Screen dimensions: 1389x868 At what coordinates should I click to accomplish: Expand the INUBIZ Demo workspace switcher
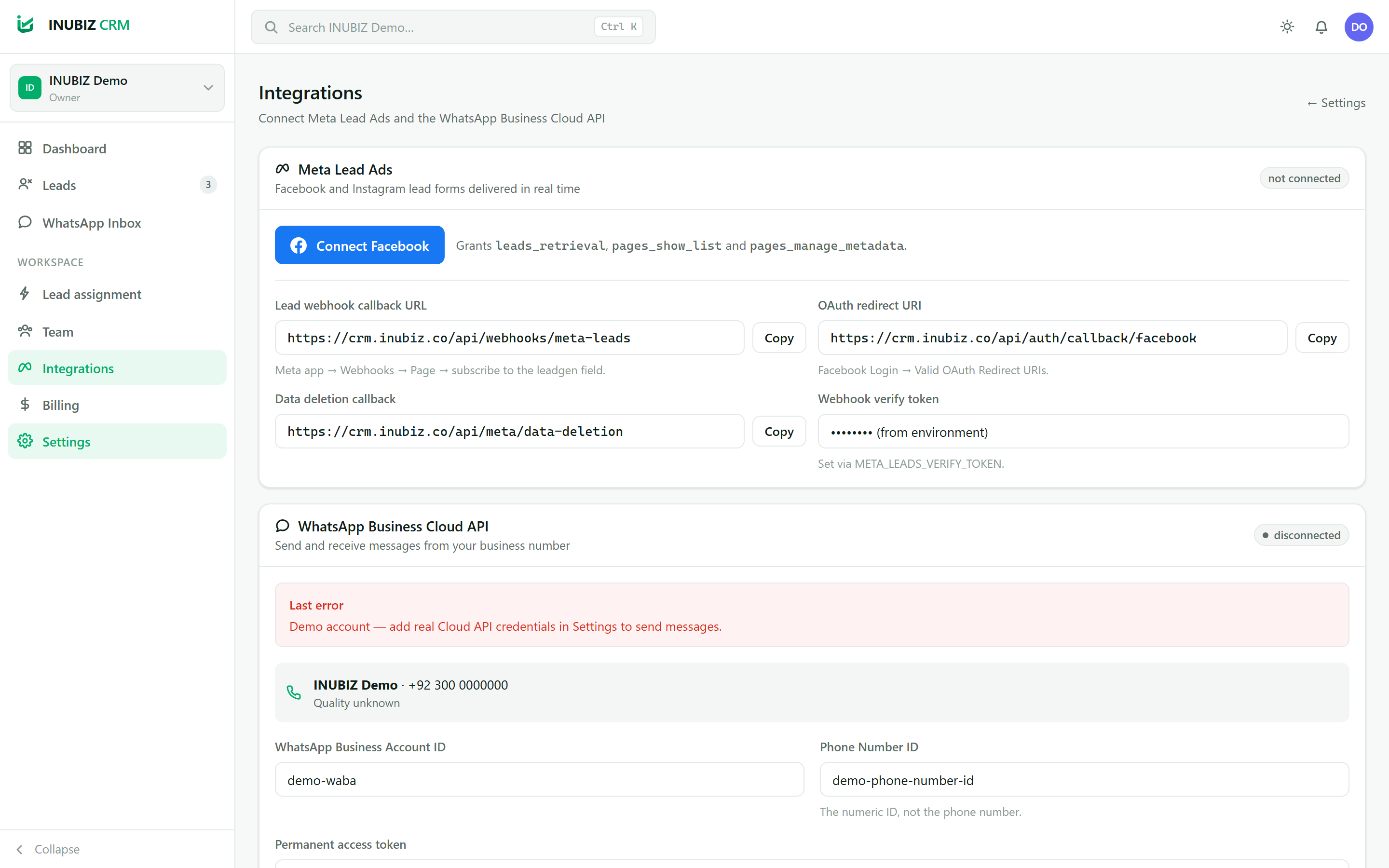(x=117, y=88)
